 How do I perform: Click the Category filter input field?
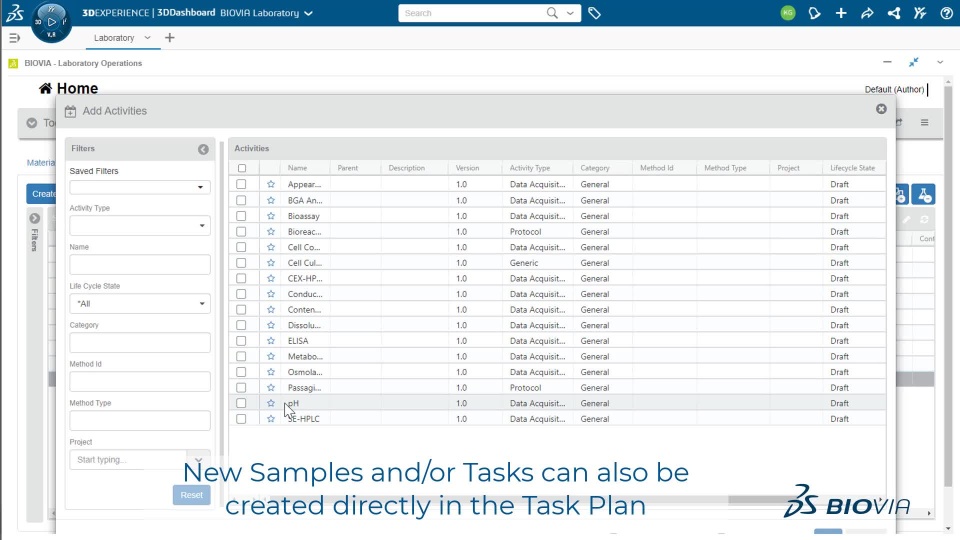coord(140,343)
